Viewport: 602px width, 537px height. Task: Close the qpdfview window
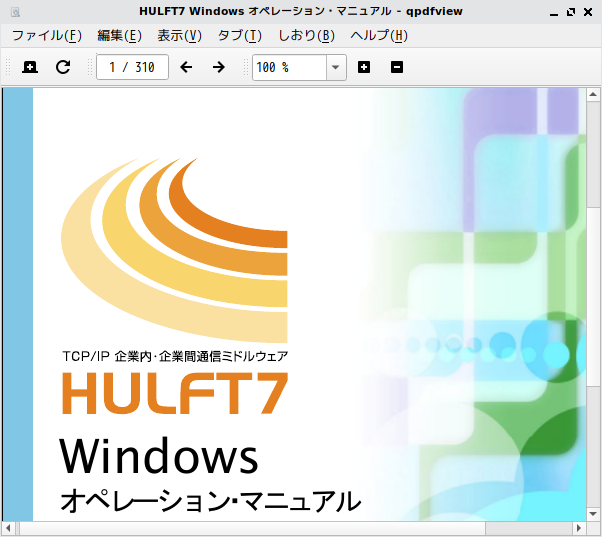[588, 12]
